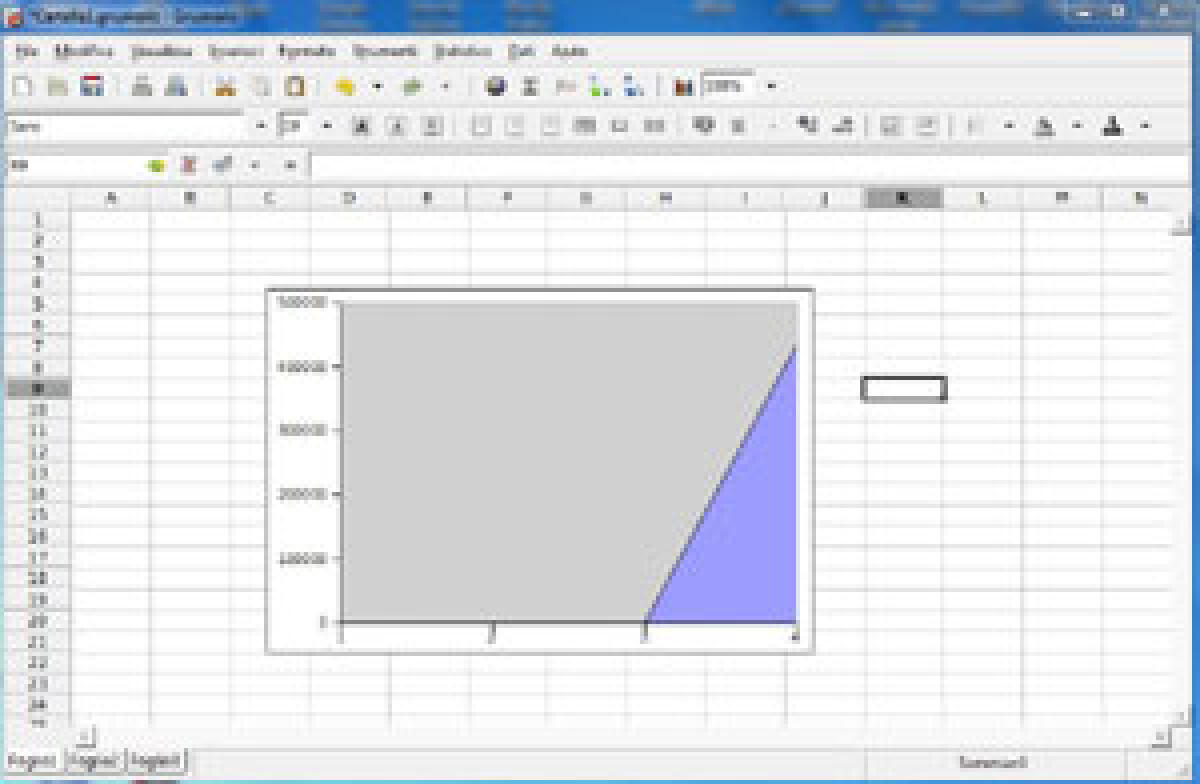Open the Formato menu

click(307, 51)
